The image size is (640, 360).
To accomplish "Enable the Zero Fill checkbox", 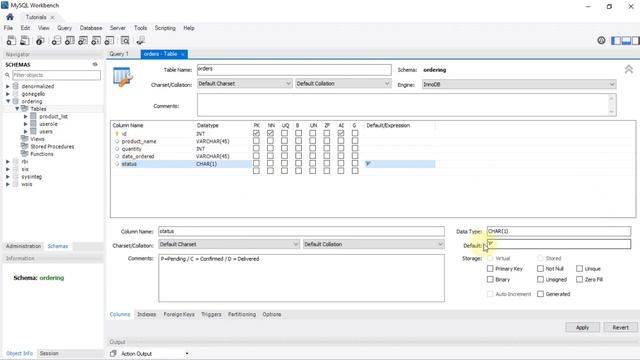I will coord(579,280).
